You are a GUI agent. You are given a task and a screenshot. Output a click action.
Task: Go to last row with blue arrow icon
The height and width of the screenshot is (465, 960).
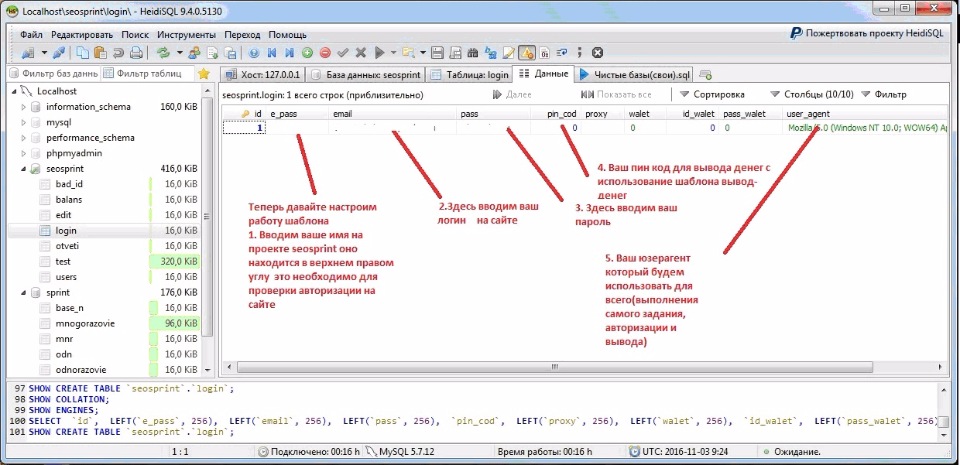click(x=290, y=53)
